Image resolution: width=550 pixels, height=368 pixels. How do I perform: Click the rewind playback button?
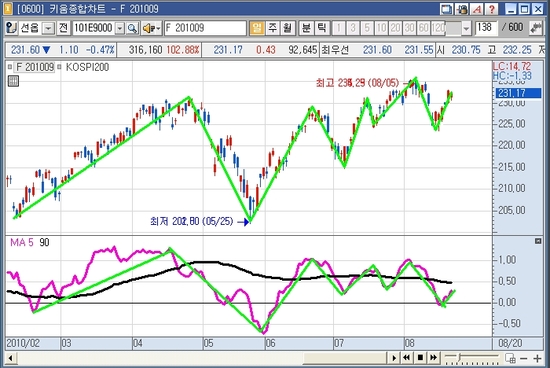coord(406,358)
